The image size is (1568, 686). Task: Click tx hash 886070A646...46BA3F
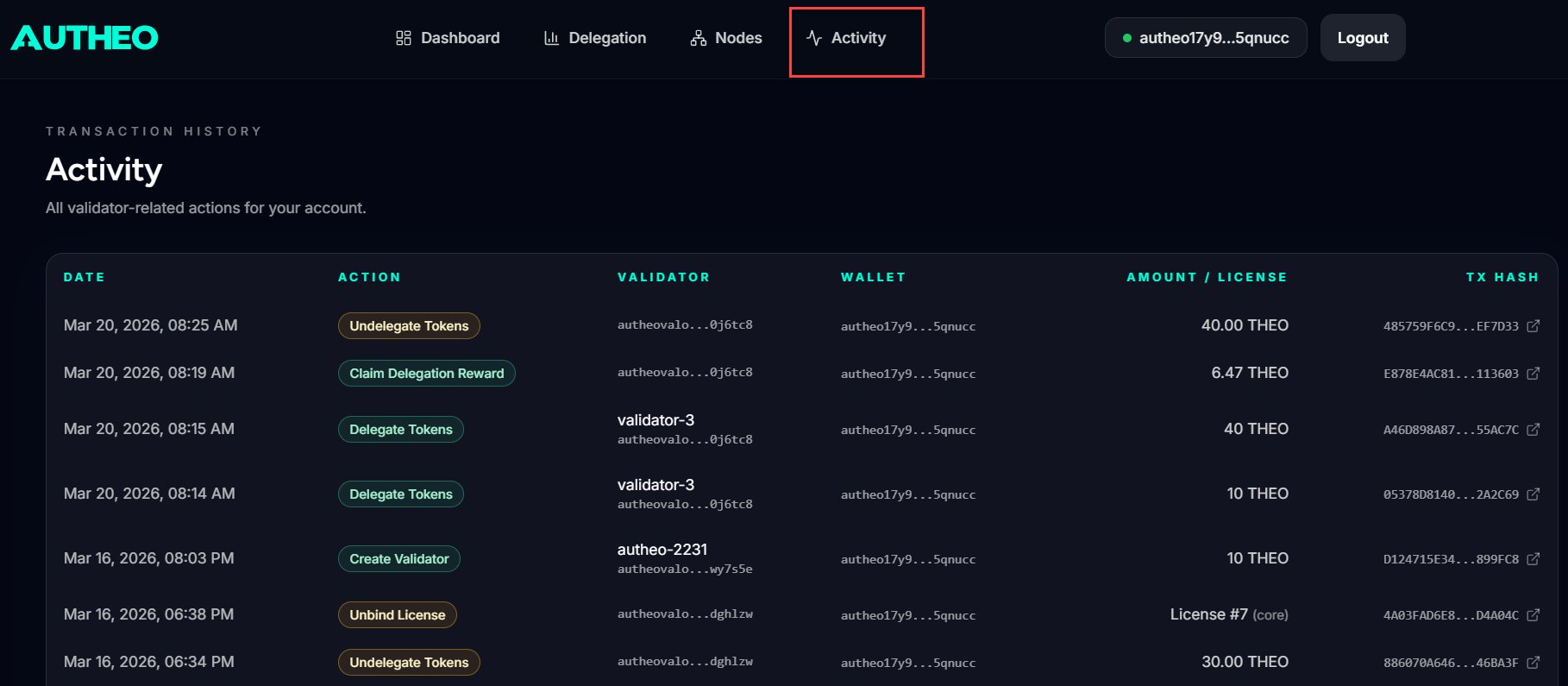[1451, 663]
